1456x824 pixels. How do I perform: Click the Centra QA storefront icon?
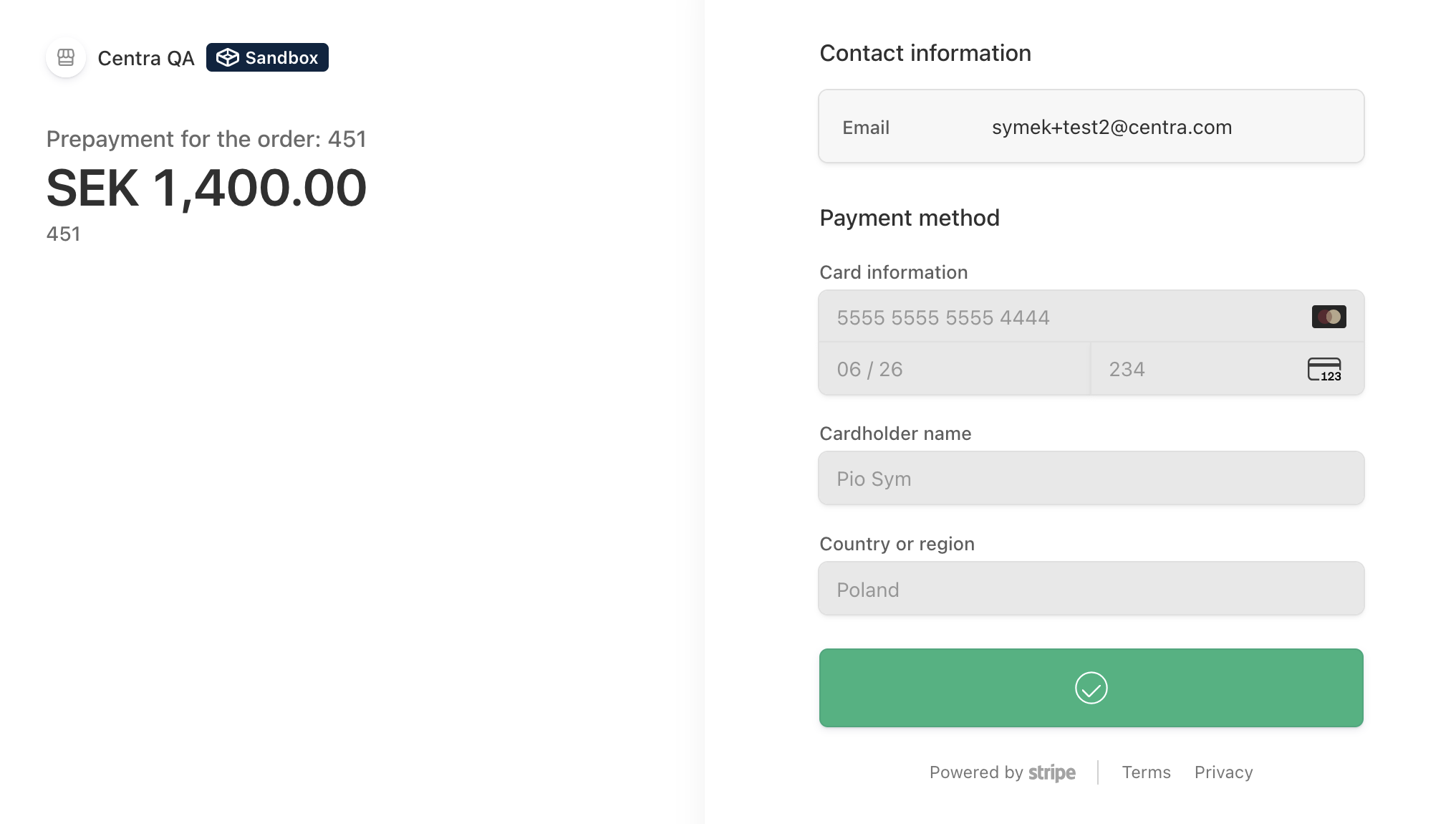coord(66,57)
